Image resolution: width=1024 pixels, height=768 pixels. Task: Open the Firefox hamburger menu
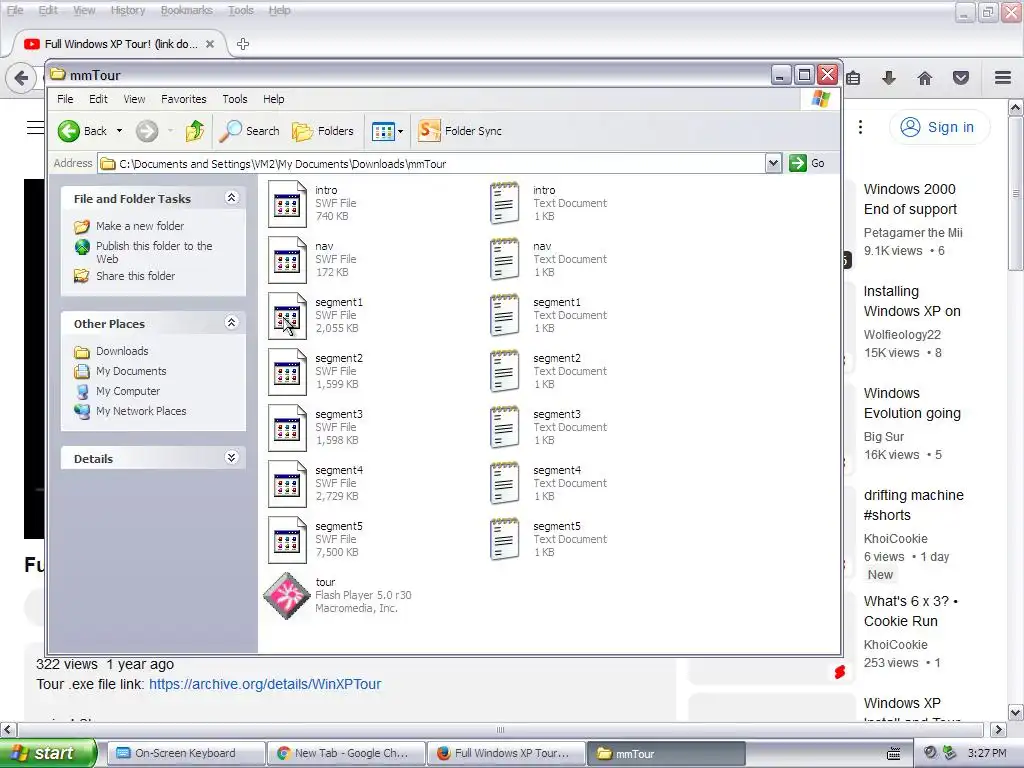[x=1003, y=78]
